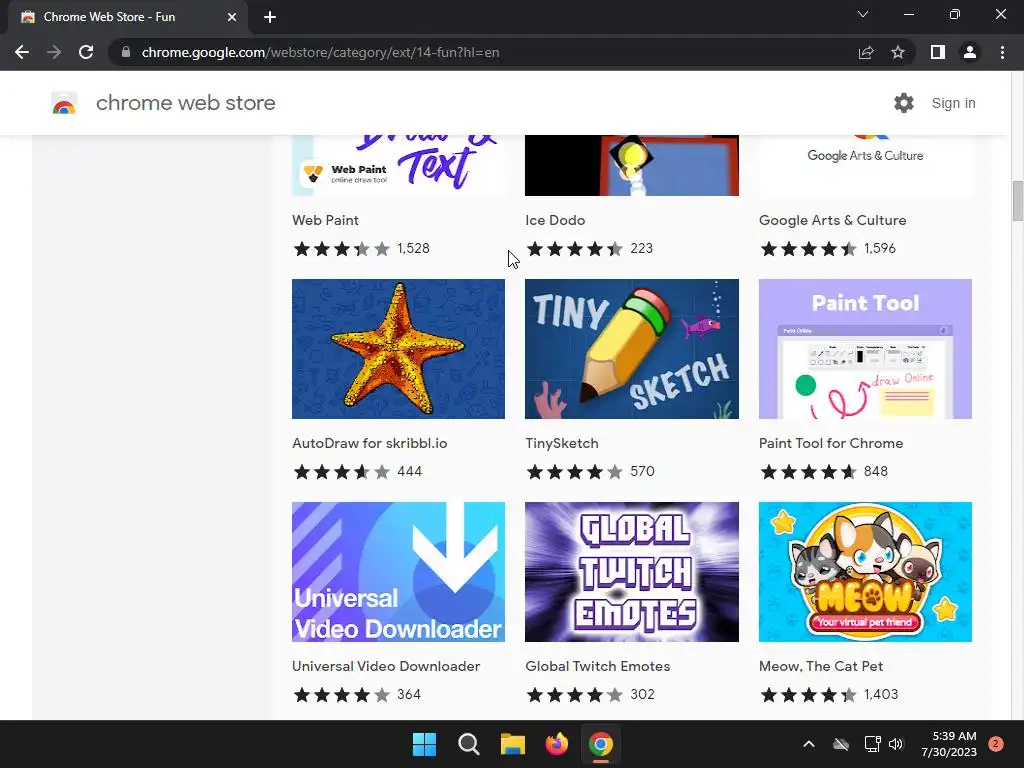Open File Explorer from the taskbar
This screenshot has width=1024, height=768.
(513, 744)
